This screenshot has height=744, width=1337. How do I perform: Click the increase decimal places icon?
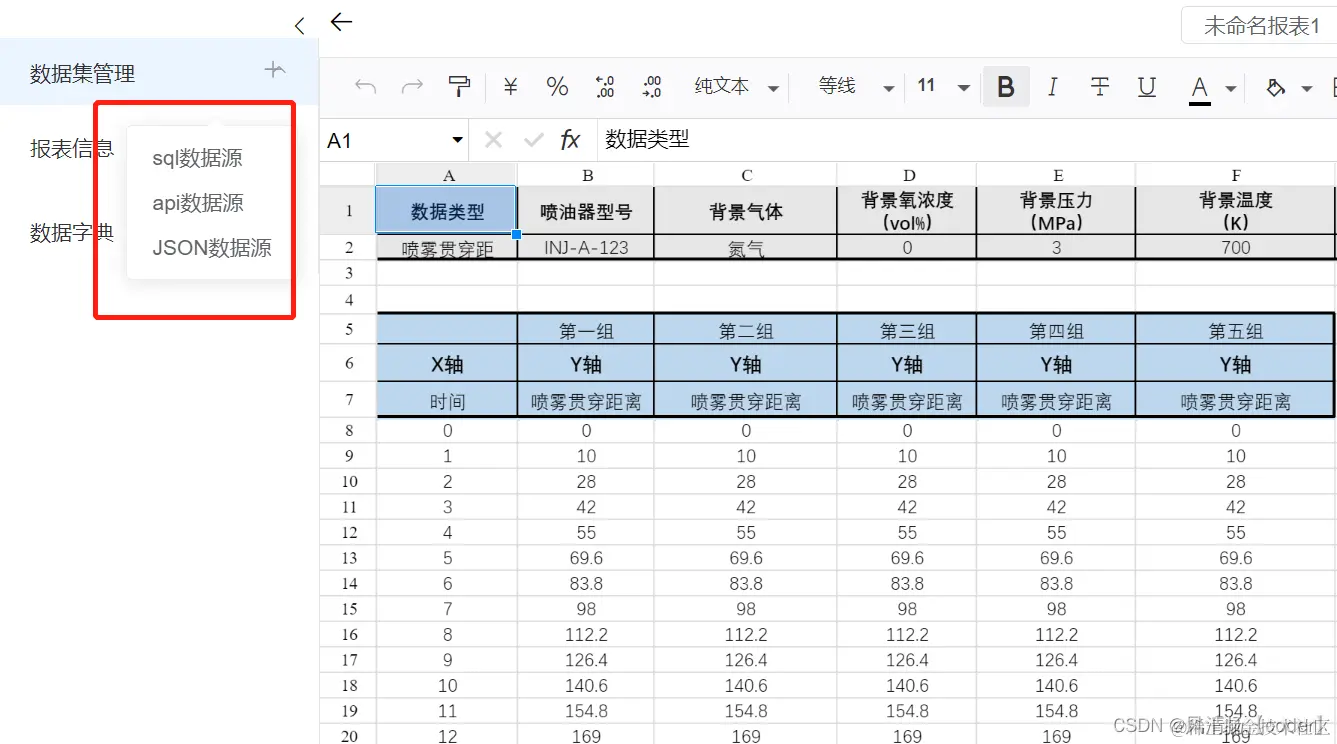(604, 87)
